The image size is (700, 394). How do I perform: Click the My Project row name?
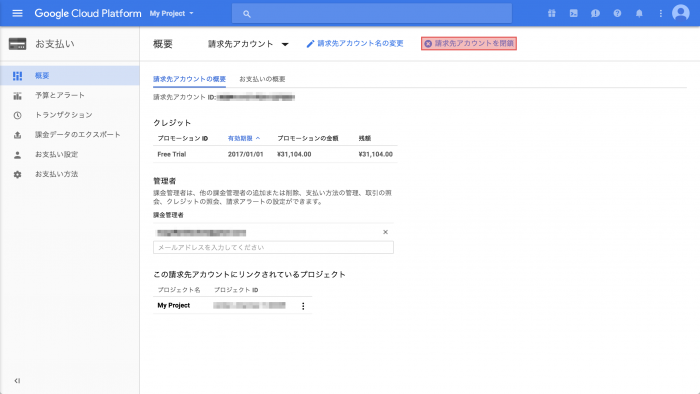point(174,305)
